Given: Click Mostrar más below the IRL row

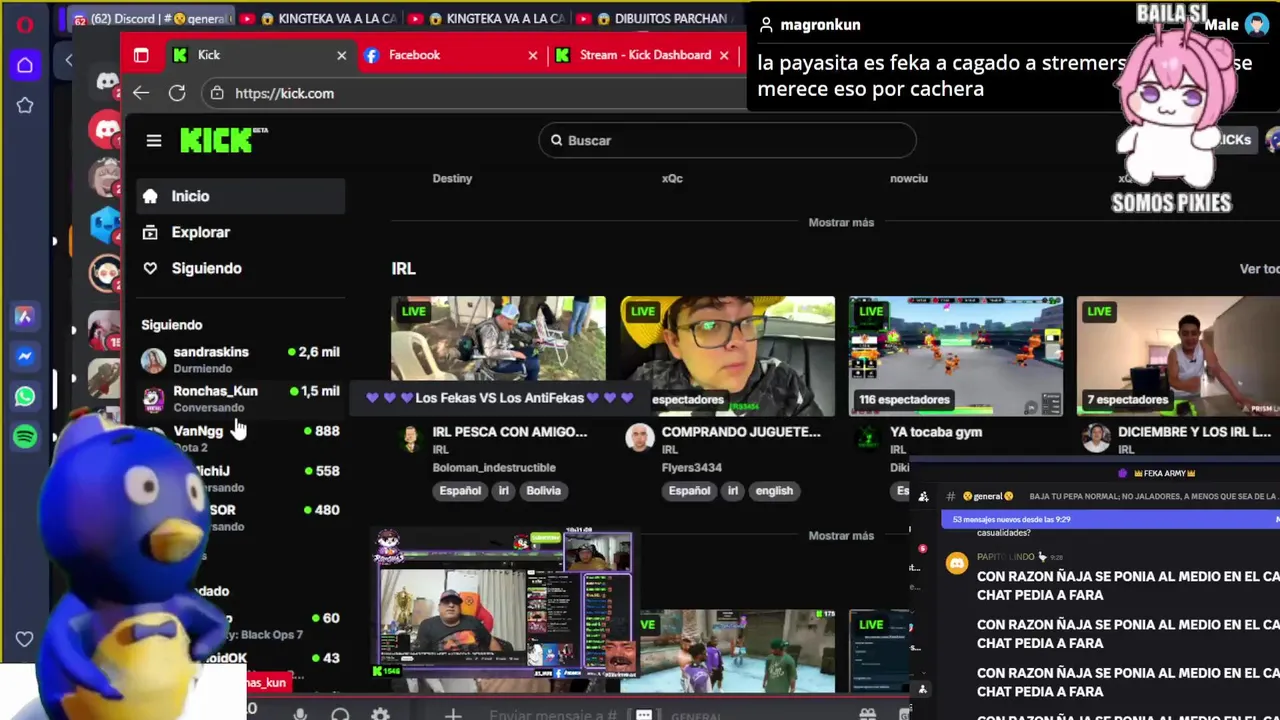Looking at the screenshot, I should point(841,536).
